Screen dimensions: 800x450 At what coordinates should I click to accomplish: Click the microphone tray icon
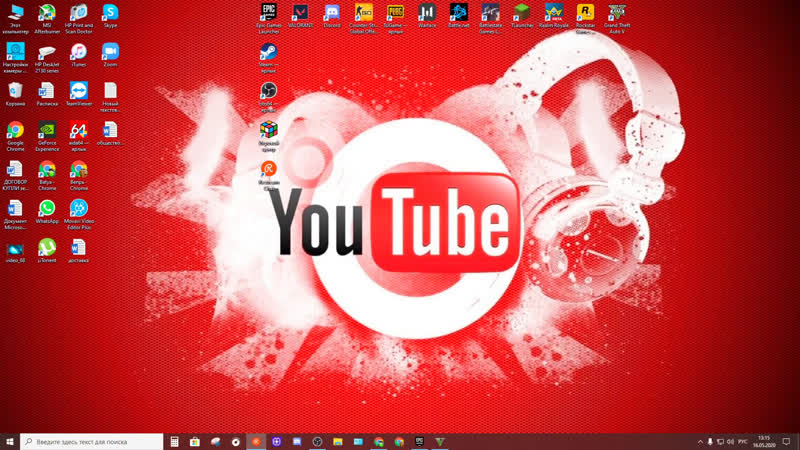710,442
